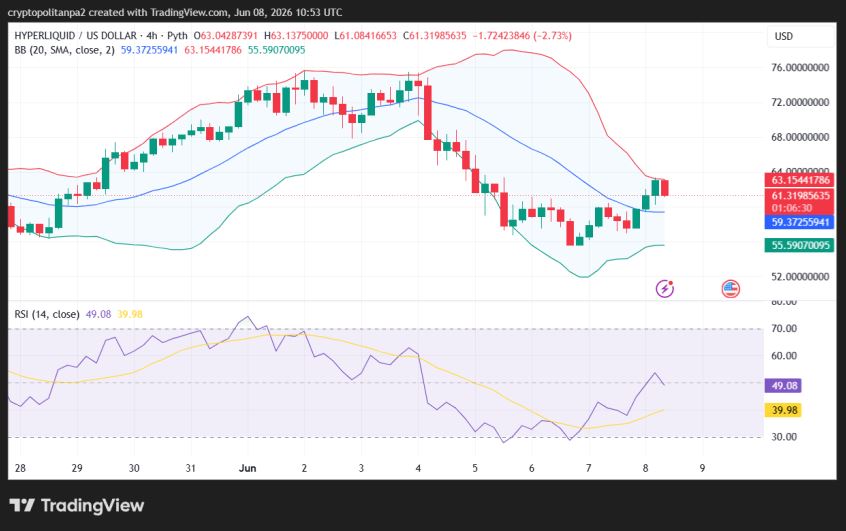Click the purple 49.08 RSI value tag

[783, 386]
